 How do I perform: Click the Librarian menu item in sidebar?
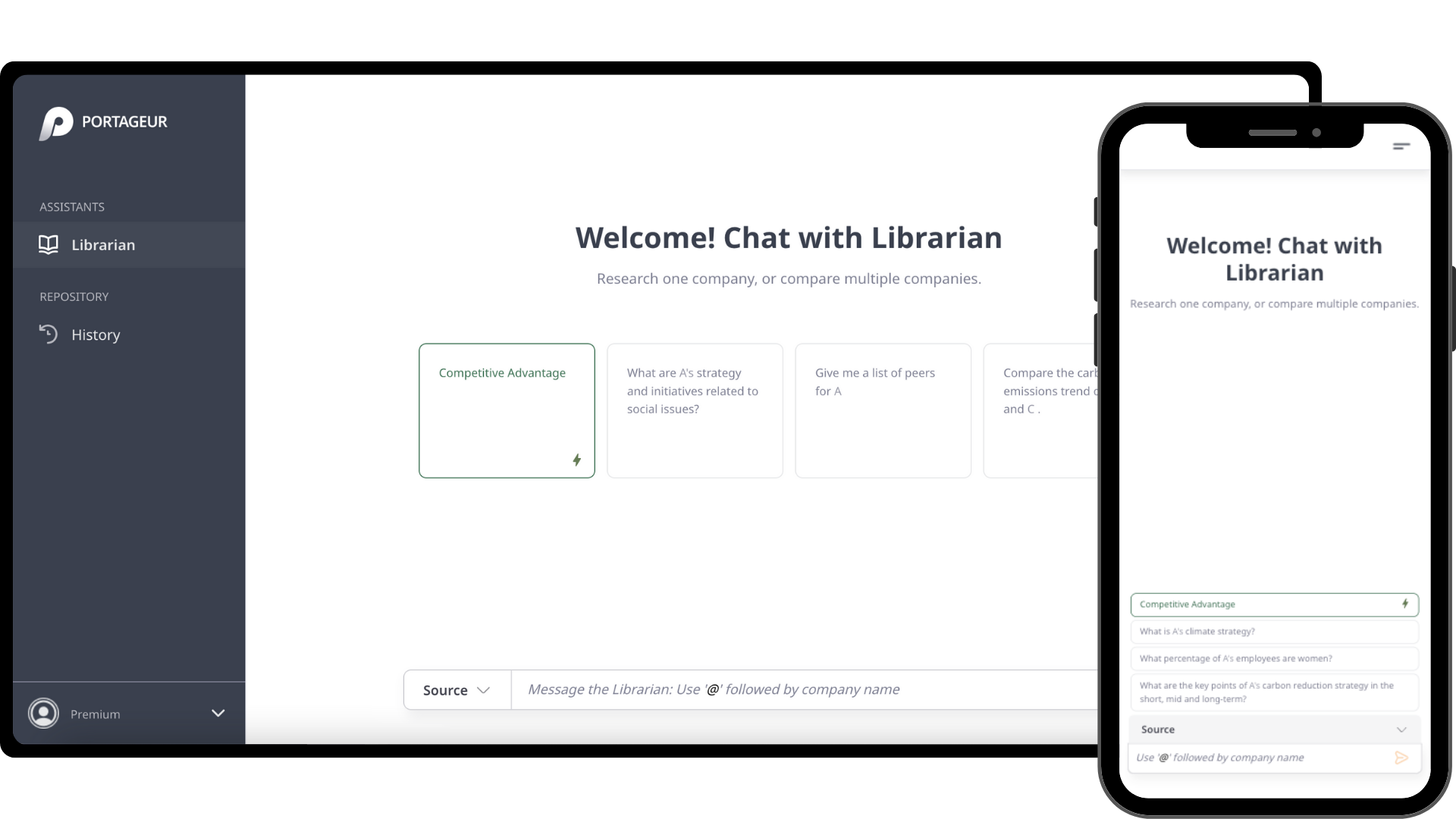pos(103,244)
